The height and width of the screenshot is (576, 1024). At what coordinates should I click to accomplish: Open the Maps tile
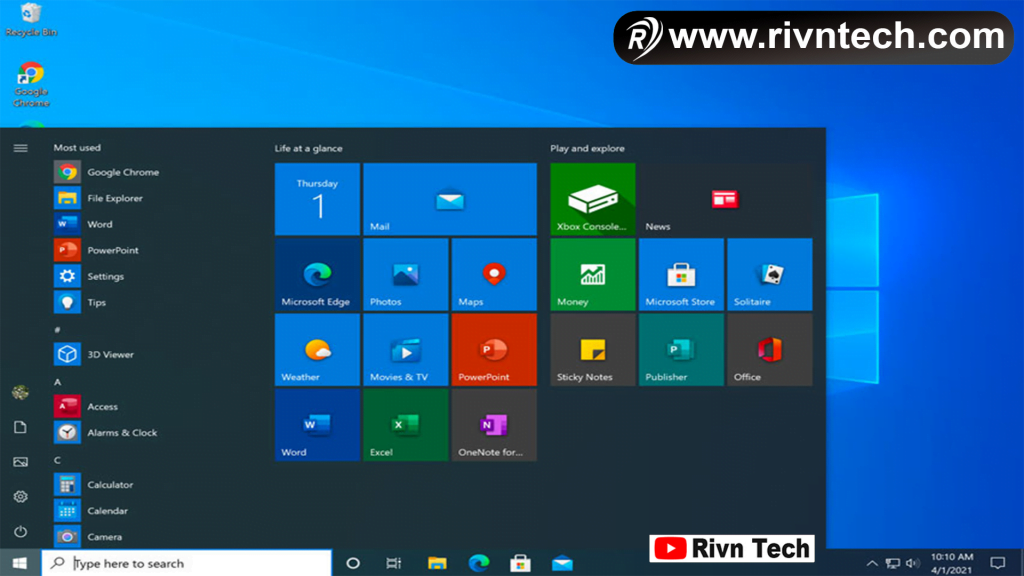(x=494, y=274)
